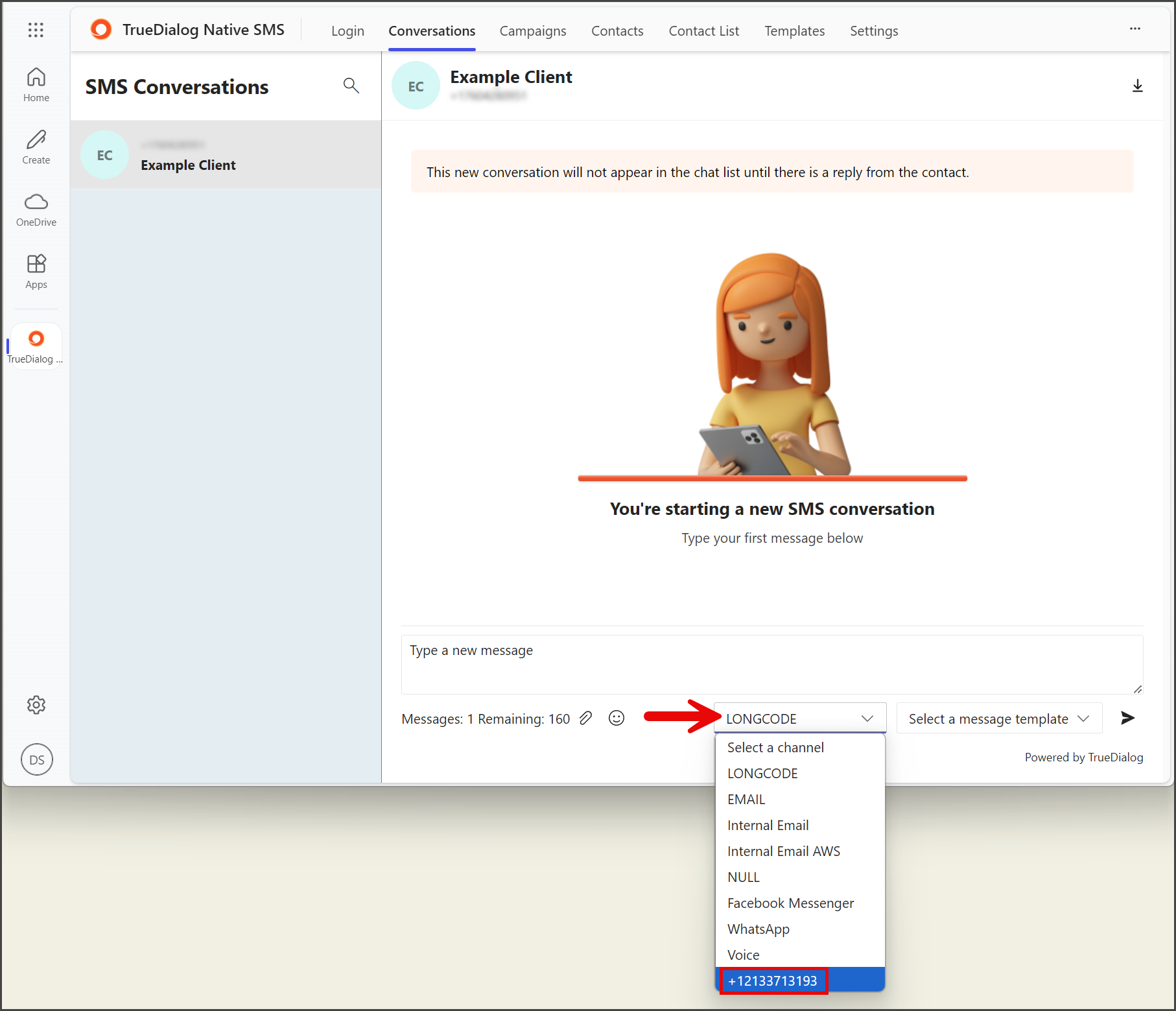
Task: Click the search icon in SMS Conversations
Action: (351, 86)
